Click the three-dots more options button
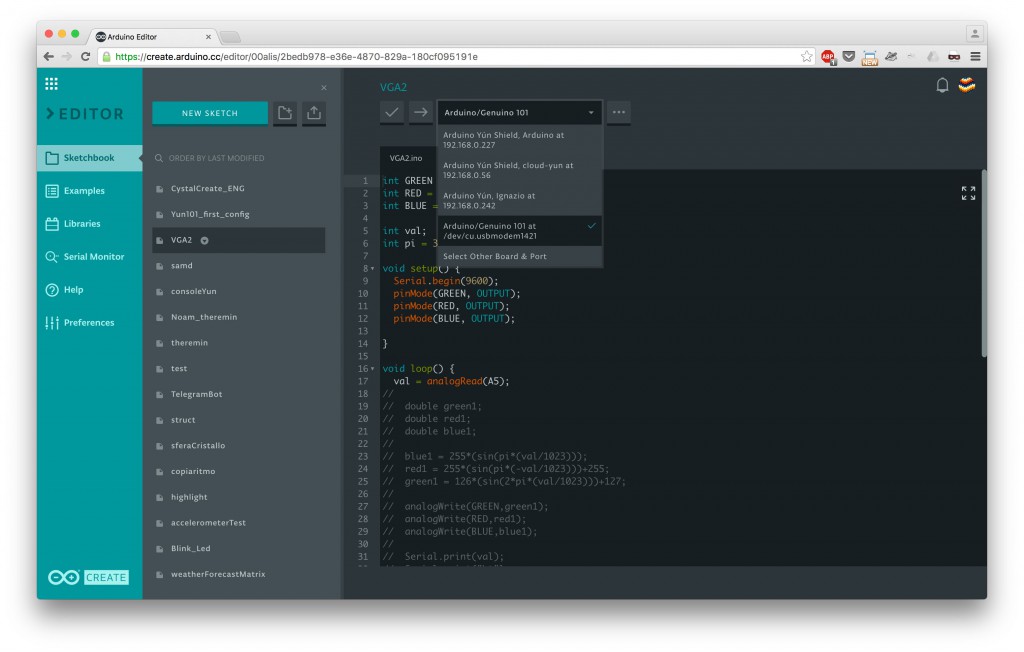The height and width of the screenshot is (652, 1024). 618,112
